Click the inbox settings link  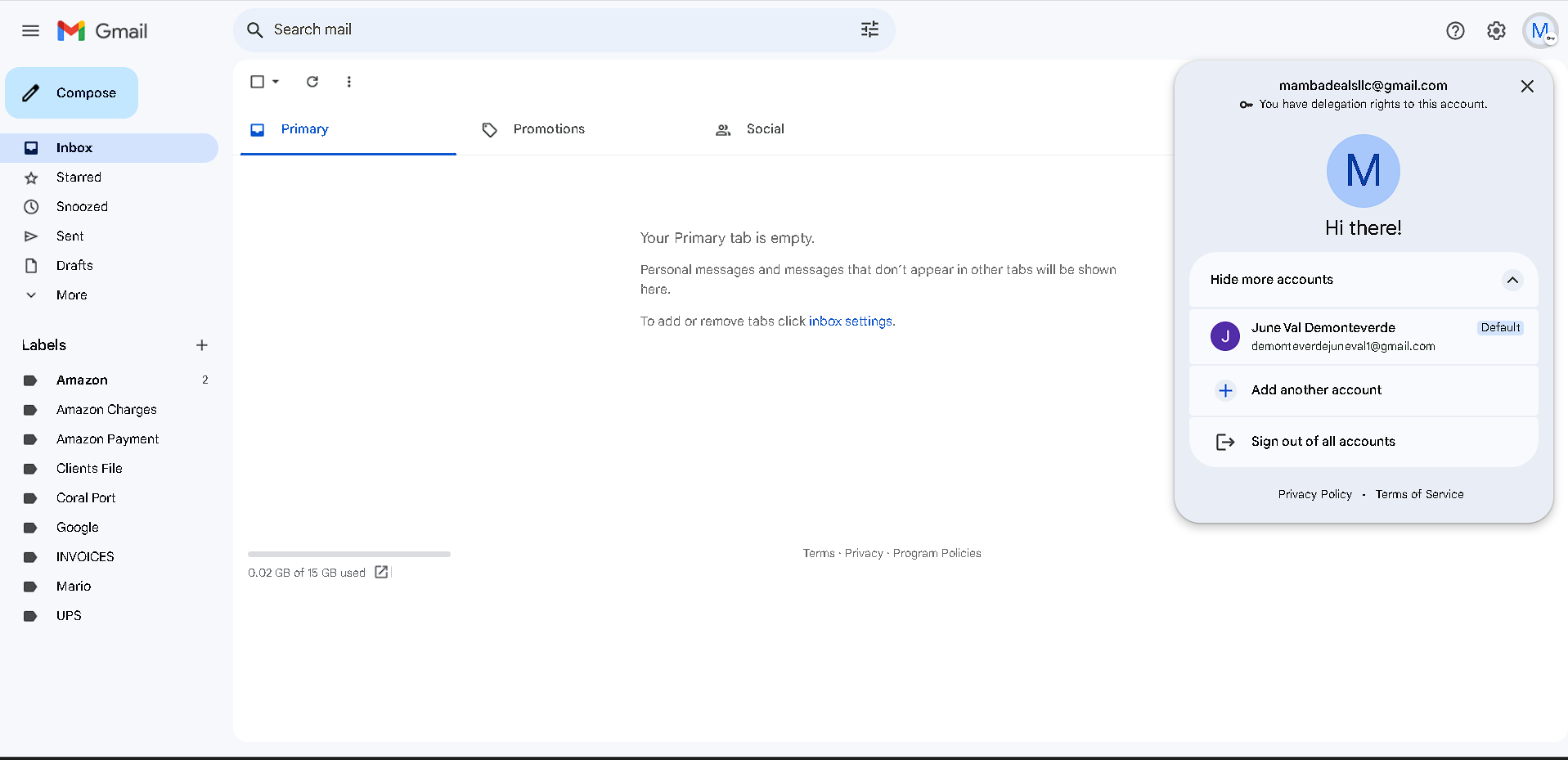(x=850, y=322)
